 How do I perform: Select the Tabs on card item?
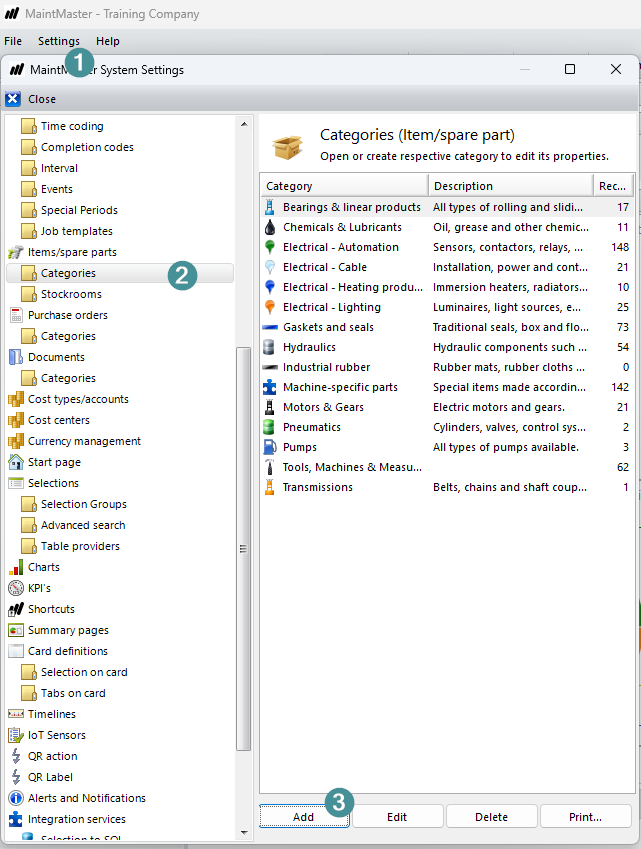pos(73,693)
